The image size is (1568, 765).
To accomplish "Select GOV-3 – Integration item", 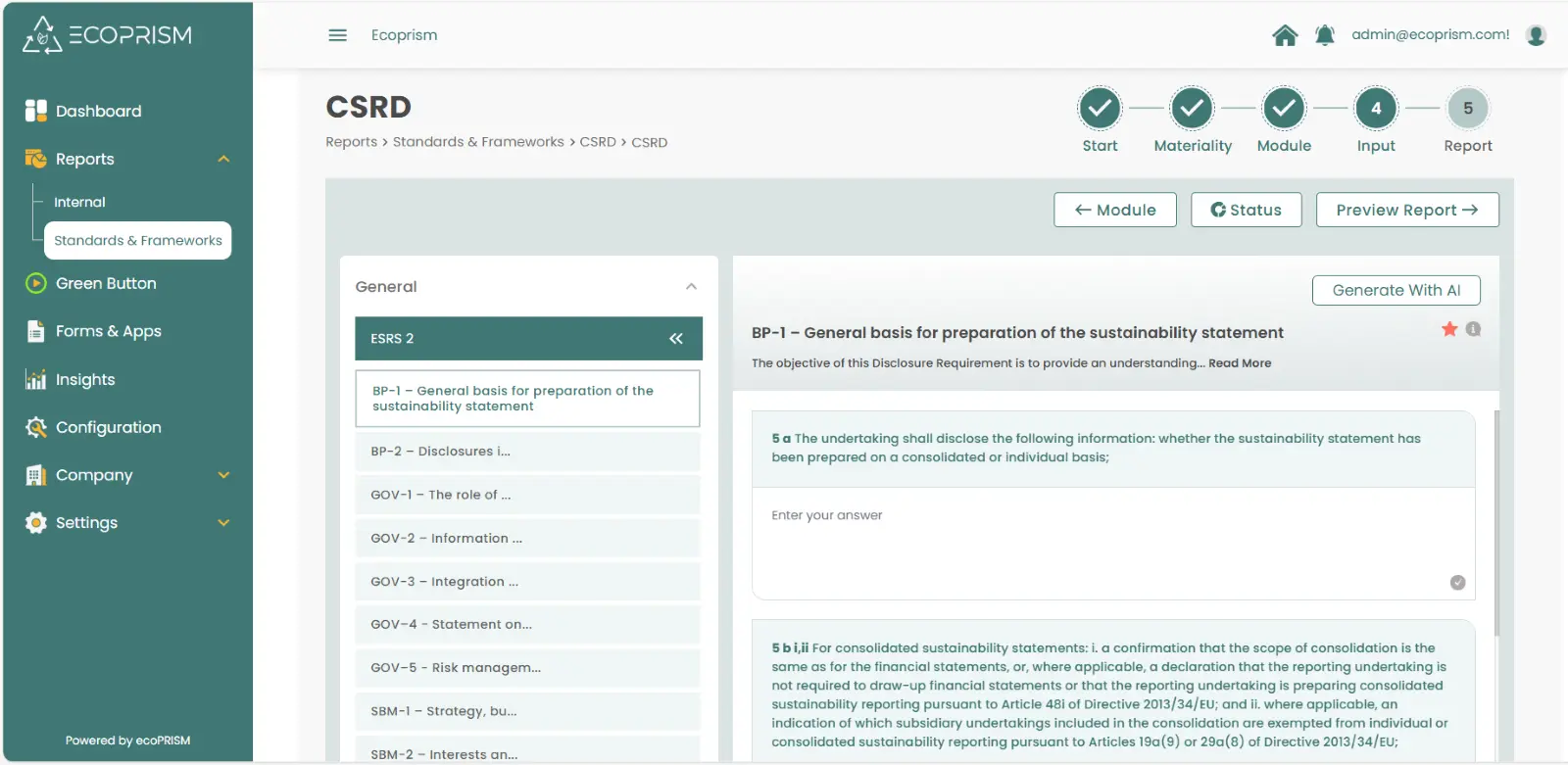I will tap(528, 581).
